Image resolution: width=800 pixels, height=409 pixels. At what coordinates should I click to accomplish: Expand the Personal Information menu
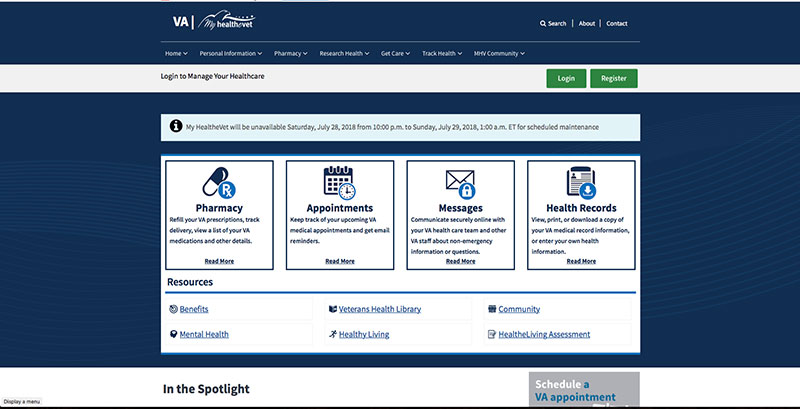[x=231, y=54]
